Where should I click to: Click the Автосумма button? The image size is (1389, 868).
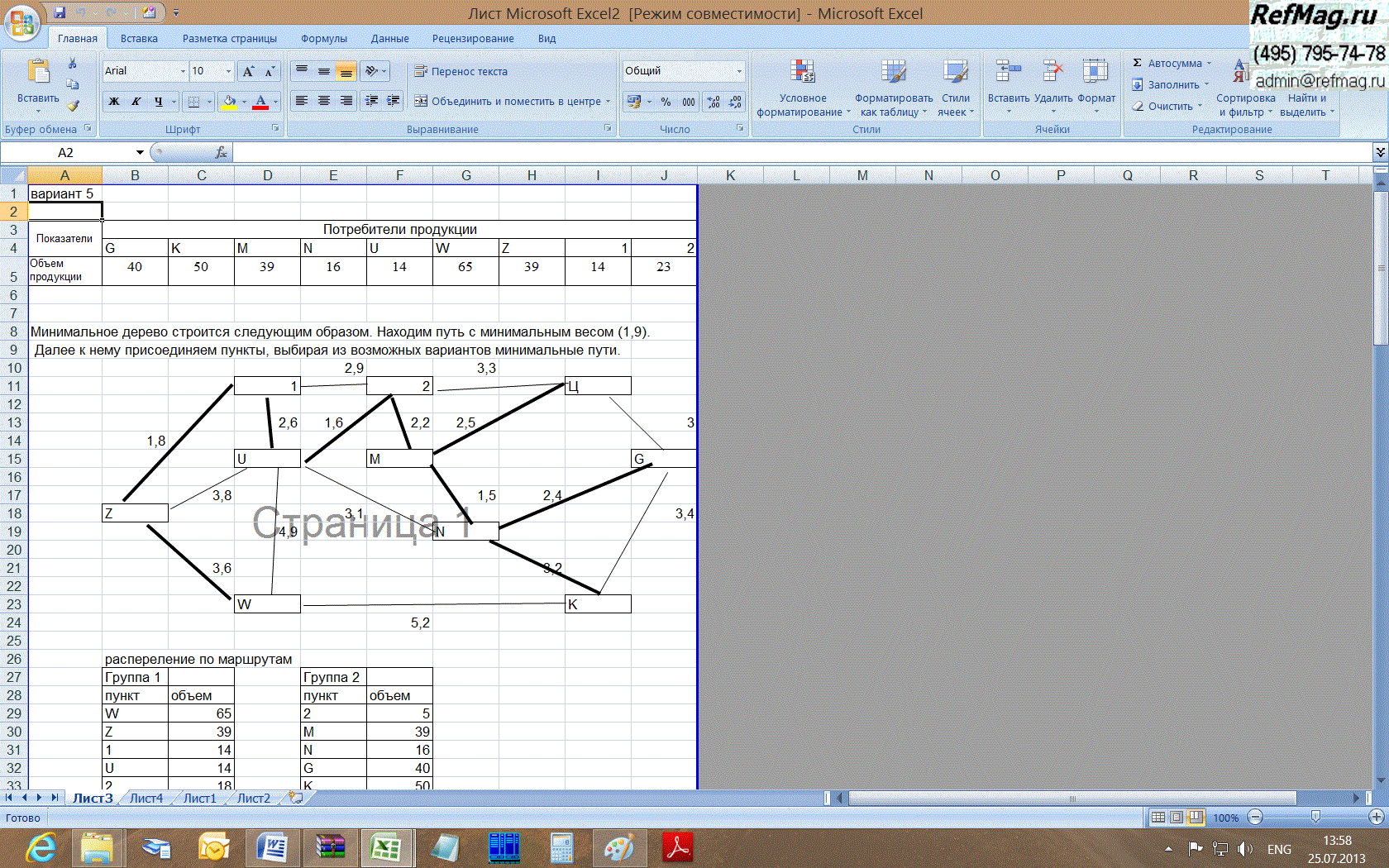coord(1172,64)
